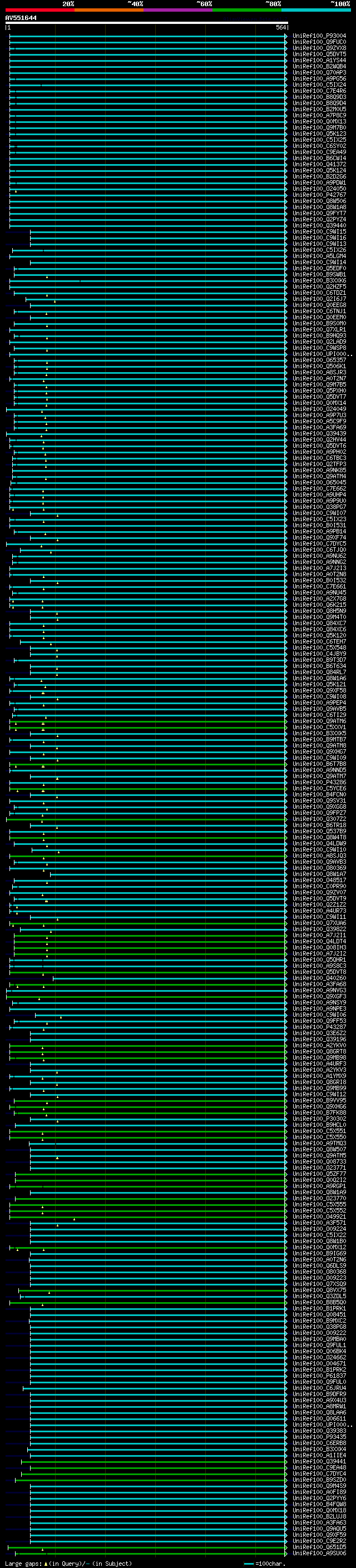Image resolution: width=356 pixels, height=1568 pixels.
Task: Open hit UniRef100_A7P8C9
Action: pos(319,116)
